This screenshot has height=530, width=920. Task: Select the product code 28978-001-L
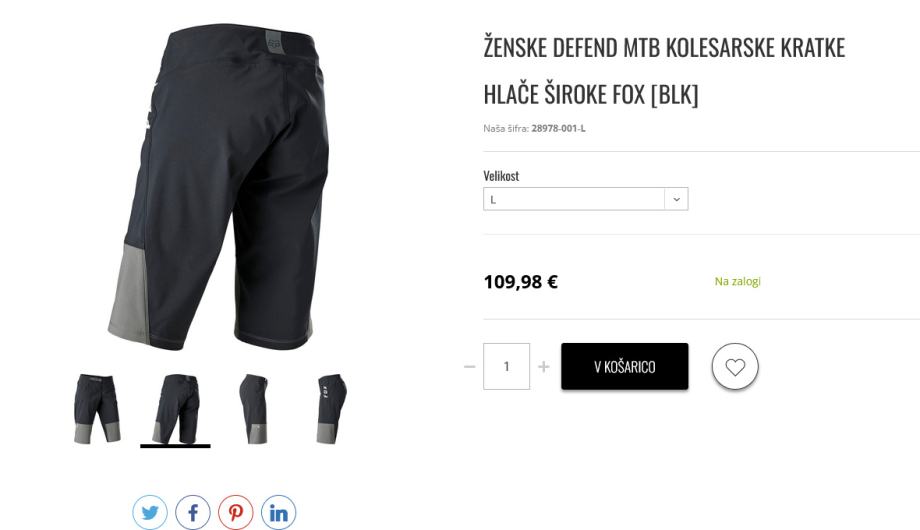click(x=558, y=128)
